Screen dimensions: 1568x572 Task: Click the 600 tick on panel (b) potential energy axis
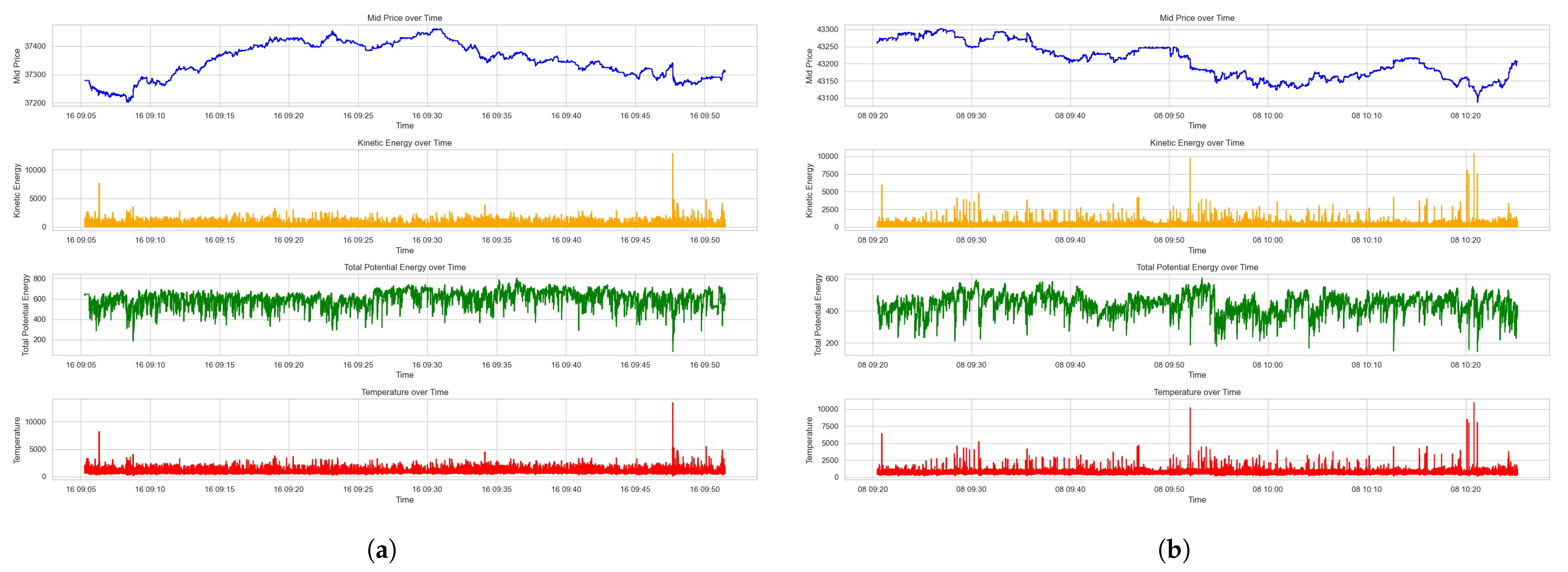(x=832, y=279)
